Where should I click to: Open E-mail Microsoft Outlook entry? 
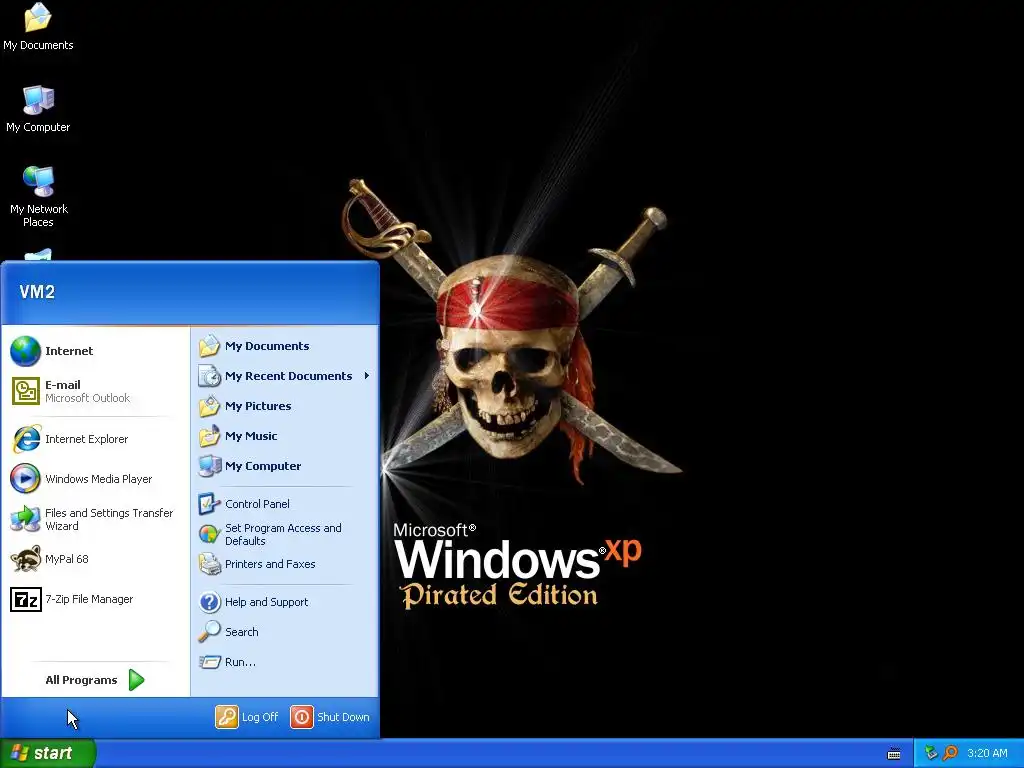tap(95, 391)
